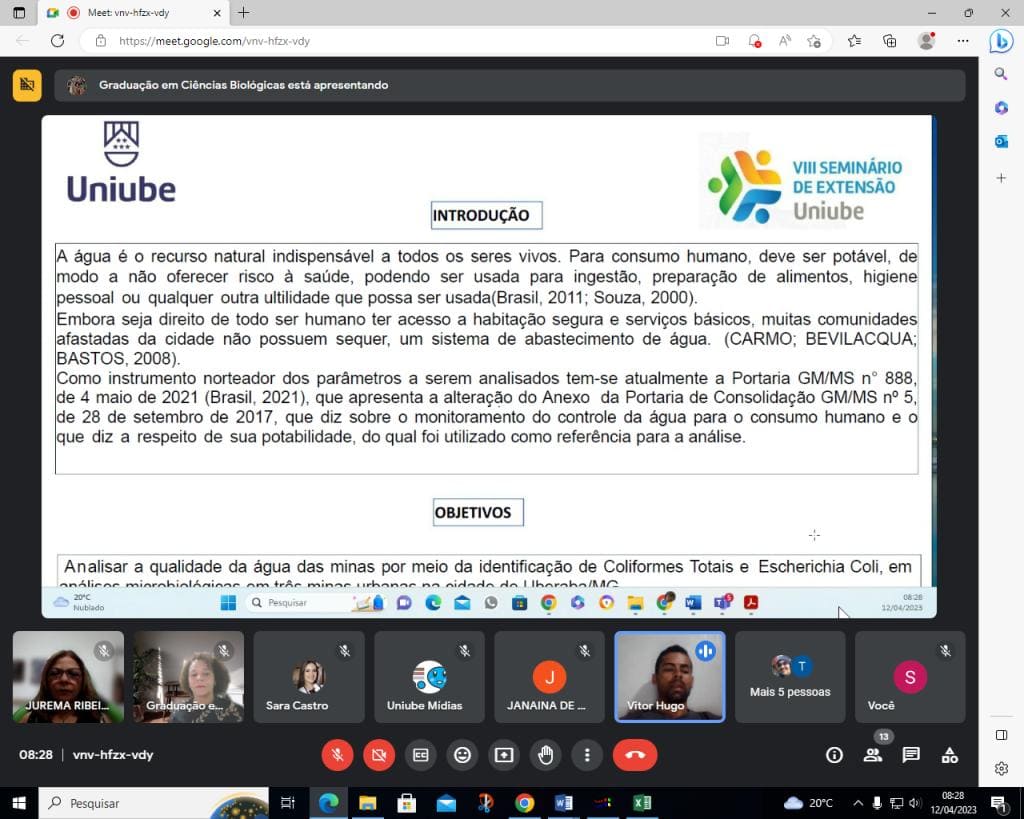Image resolution: width=1024 pixels, height=819 pixels.
Task: Show the participants list (13 people)
Action: tap(872, 756)
